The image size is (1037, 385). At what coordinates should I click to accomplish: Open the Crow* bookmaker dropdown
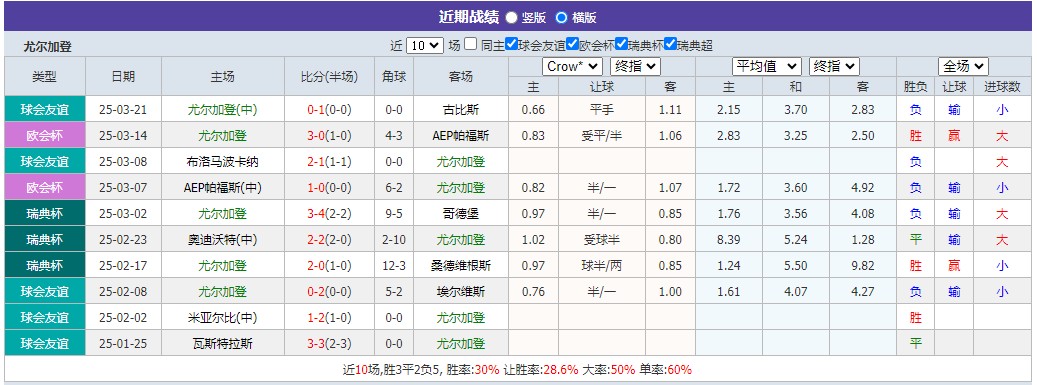572,66
